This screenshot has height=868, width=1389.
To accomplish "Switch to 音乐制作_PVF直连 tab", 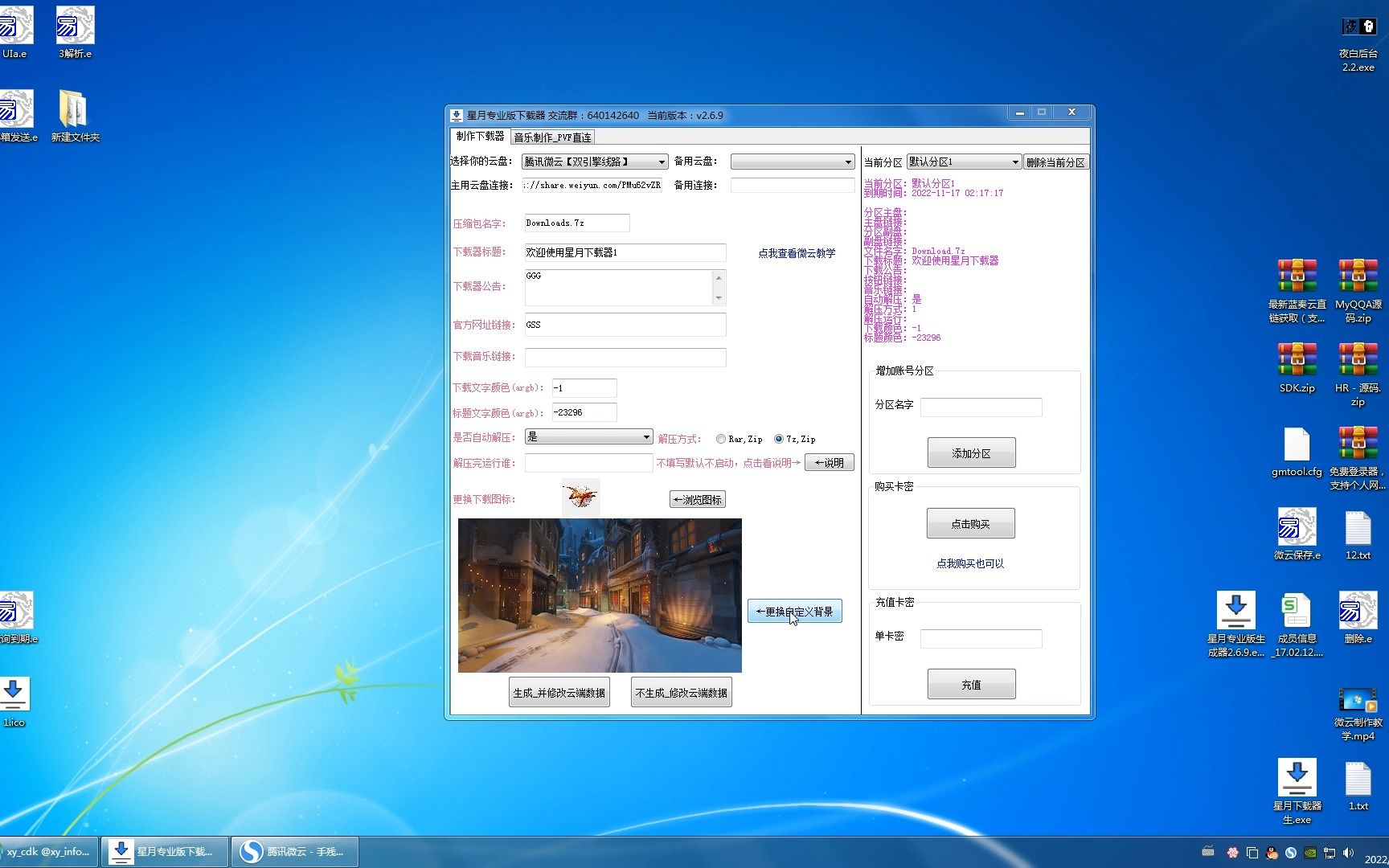I will click(x=552, y=137).
